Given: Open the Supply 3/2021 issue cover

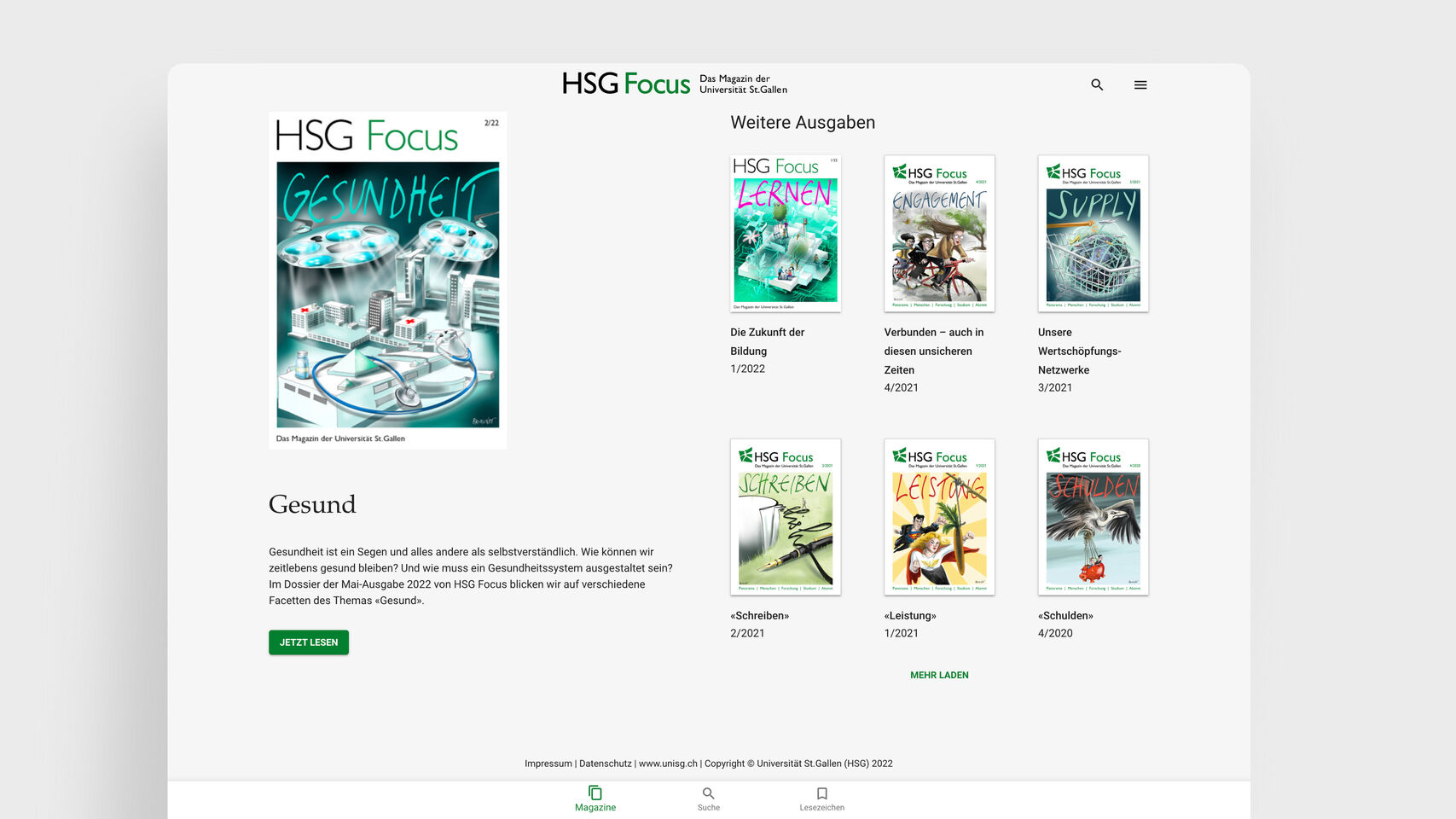Looking at the screenshot, I should coord(1093,233).
